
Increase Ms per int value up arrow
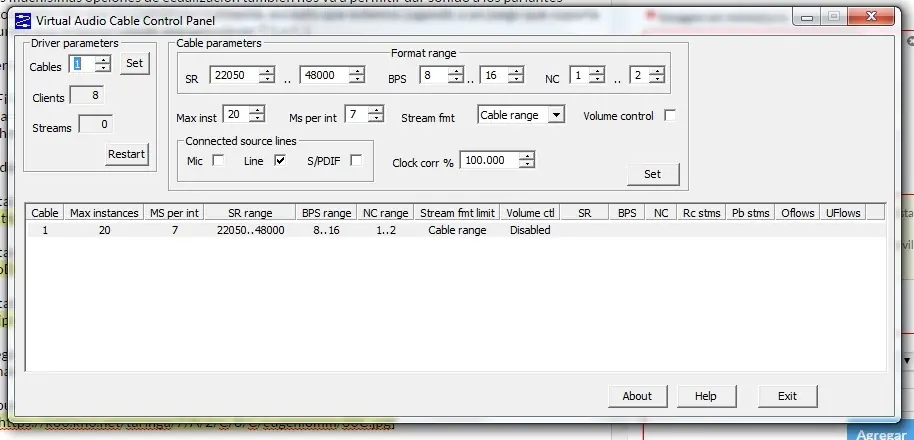pos(376,110)
